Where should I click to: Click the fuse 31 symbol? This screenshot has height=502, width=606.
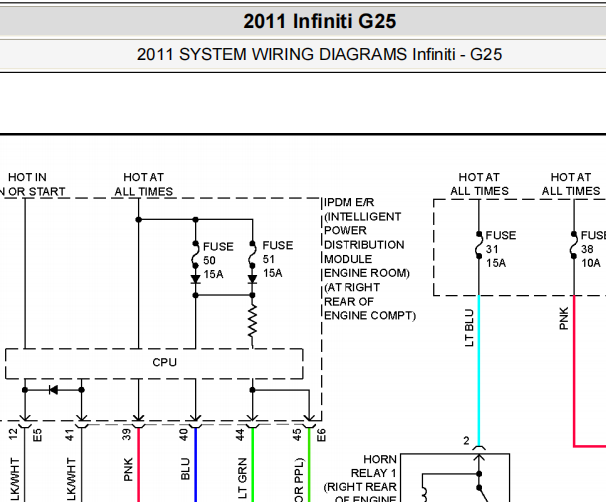(479, 245)
